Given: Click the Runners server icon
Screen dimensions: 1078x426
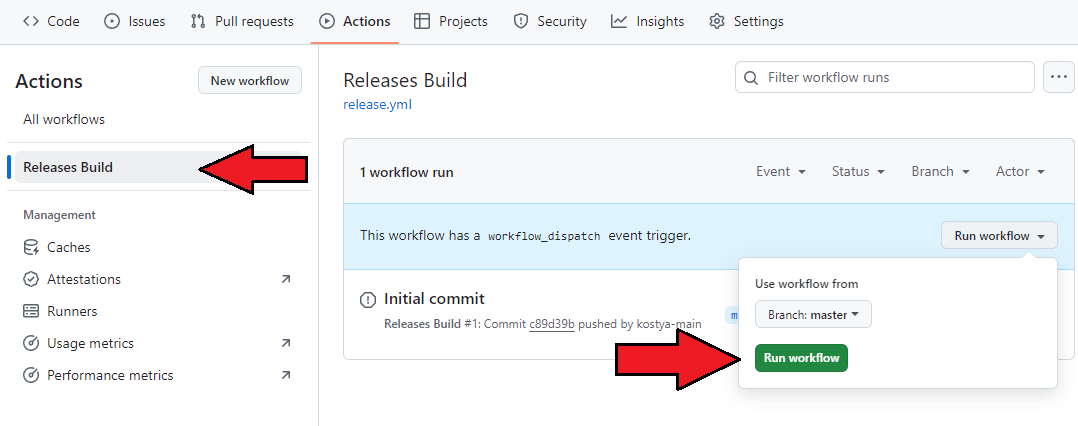Looking at the screenshot, I should [31, 311].
